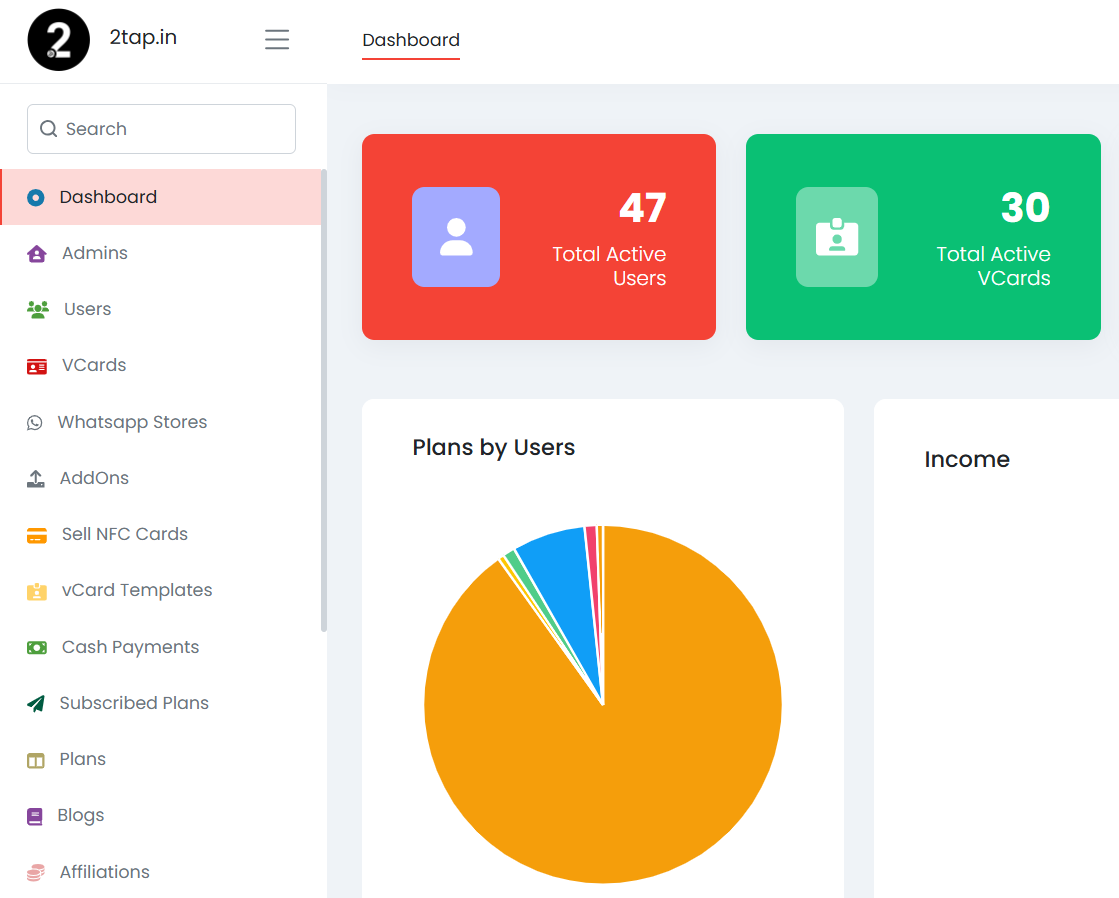Click the Total Active VCards card
Image resolution: width=1119 pixels, height=898 pixels.
click(923, 237)
